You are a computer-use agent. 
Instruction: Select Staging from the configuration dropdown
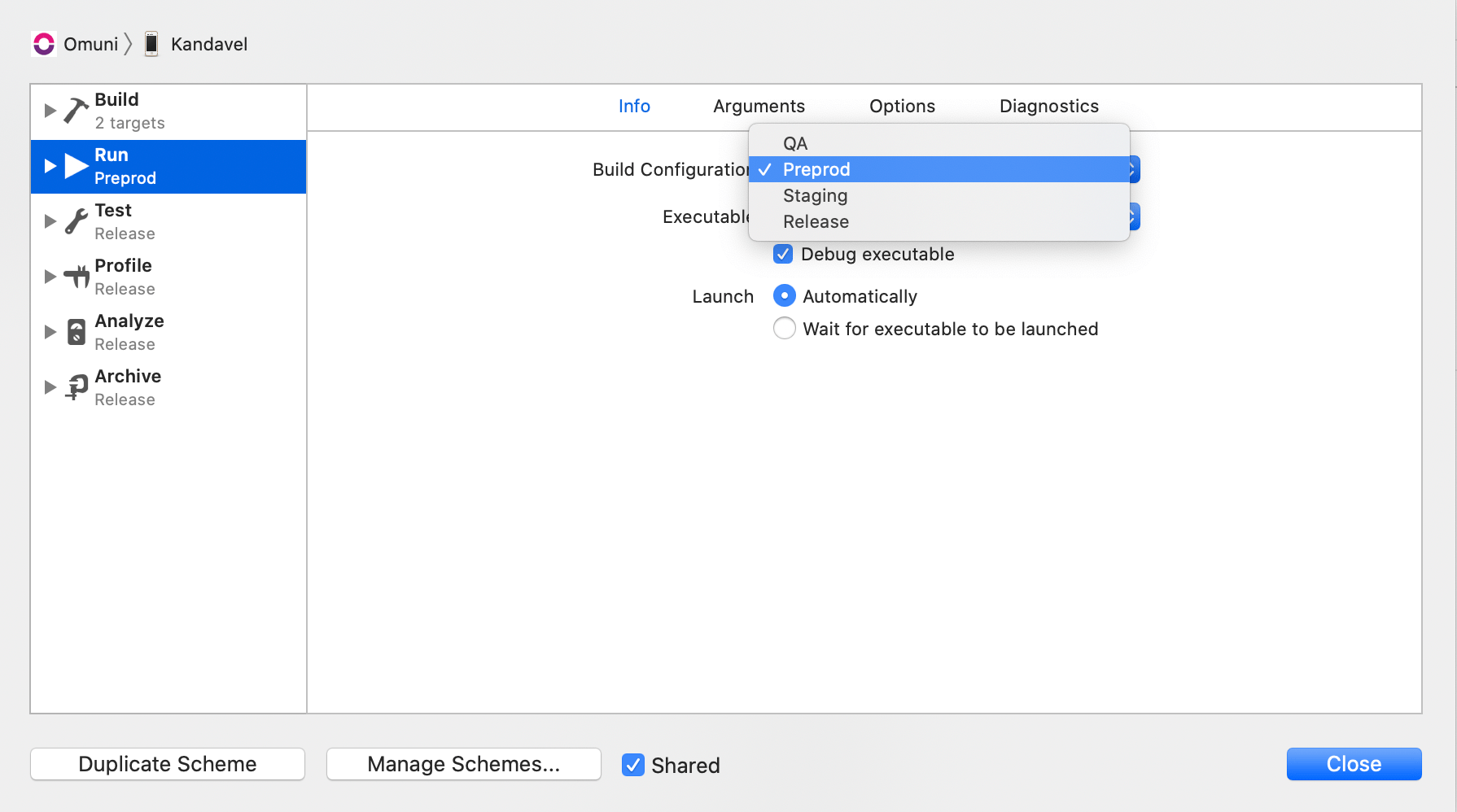pyautogui.click(x=815, y=195)
